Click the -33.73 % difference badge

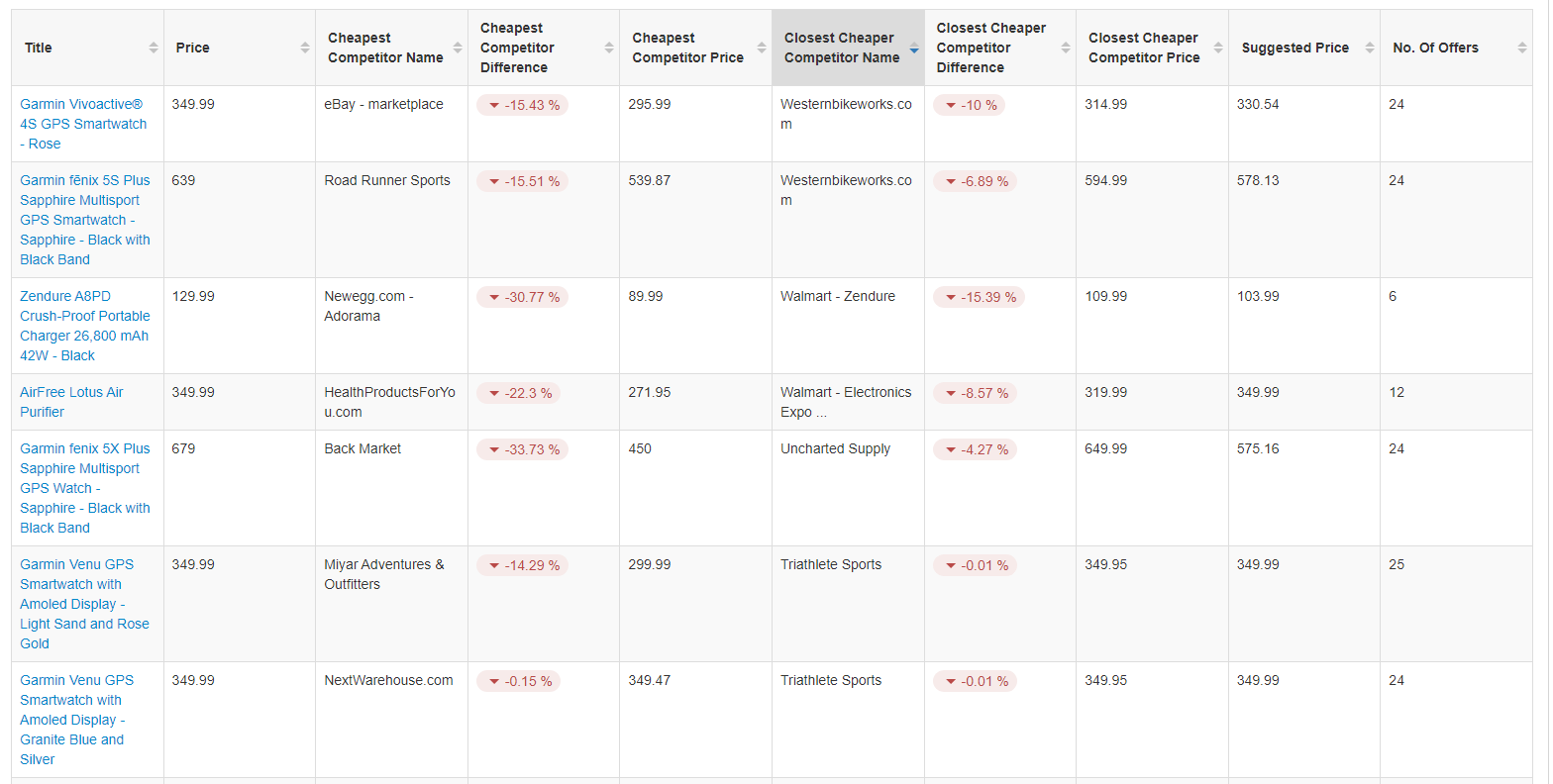(522, 449)
